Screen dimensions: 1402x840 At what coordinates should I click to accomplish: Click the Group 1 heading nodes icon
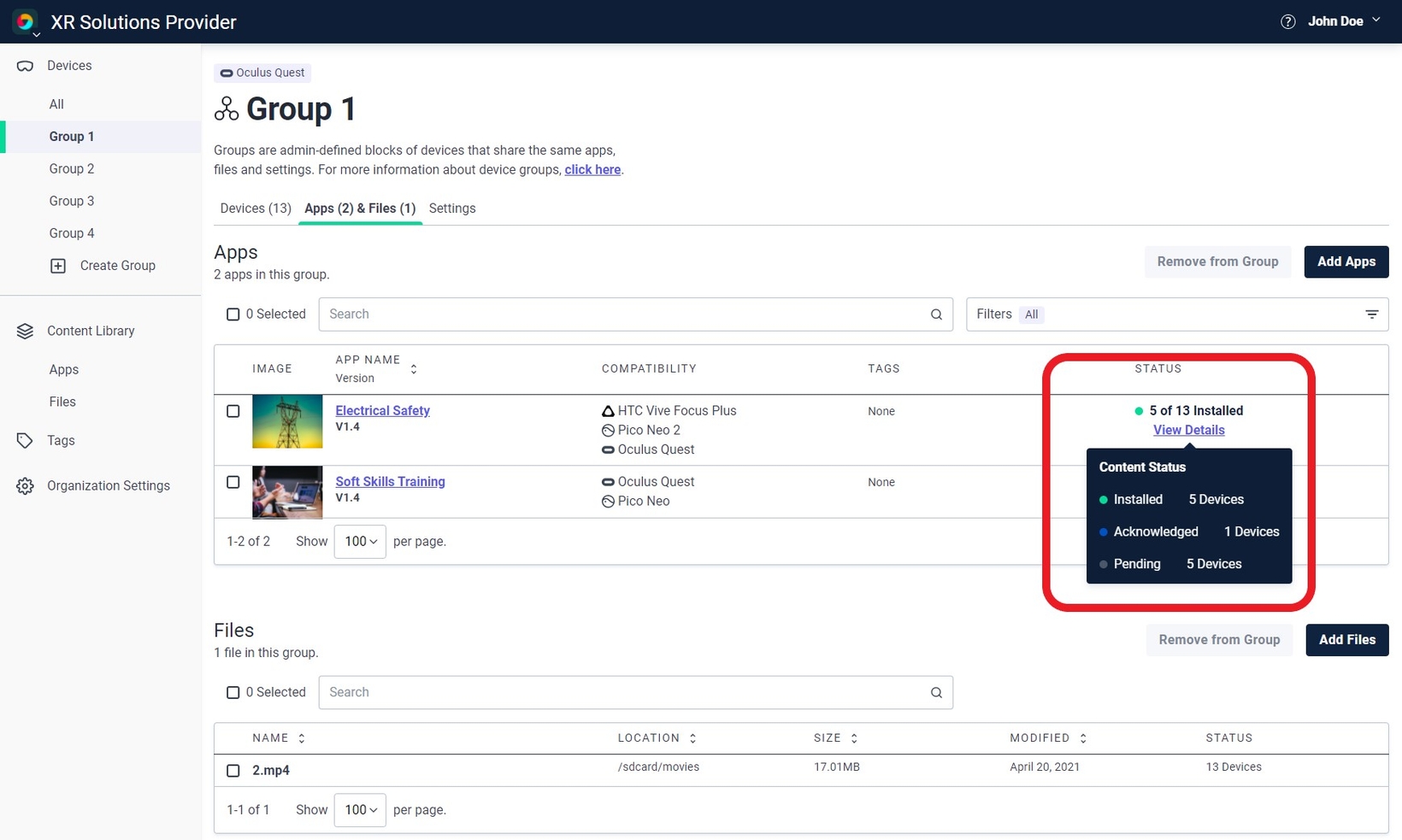tap(227, 109)
